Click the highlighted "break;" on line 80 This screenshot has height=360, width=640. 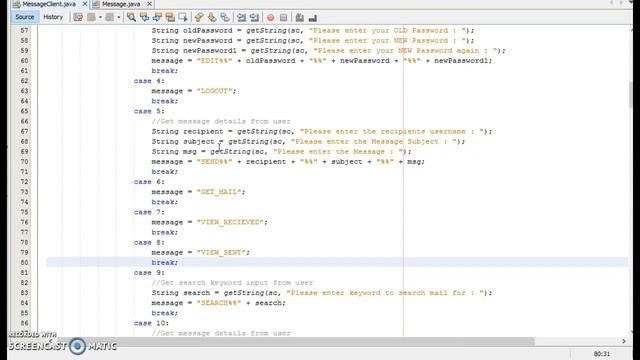(165, 262)
